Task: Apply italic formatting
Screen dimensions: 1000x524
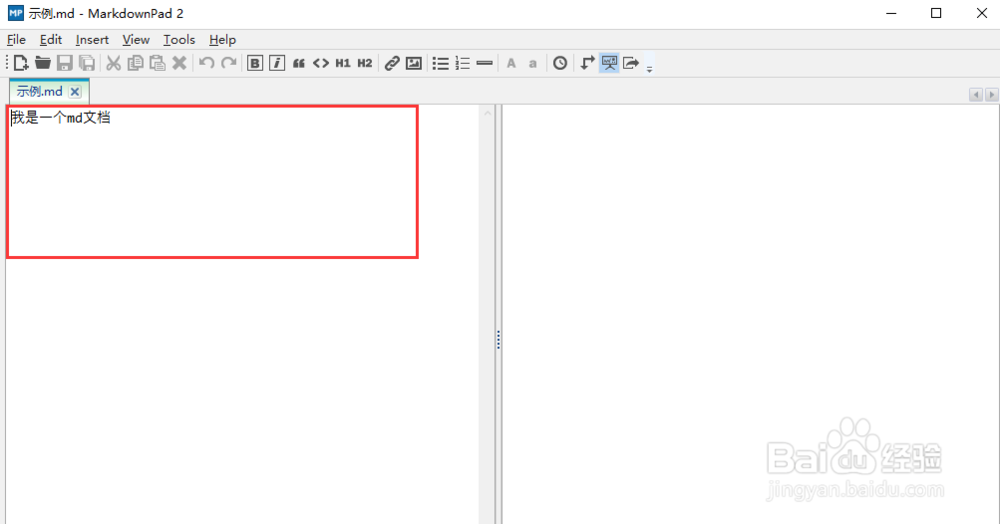Action: coord(277,63)
